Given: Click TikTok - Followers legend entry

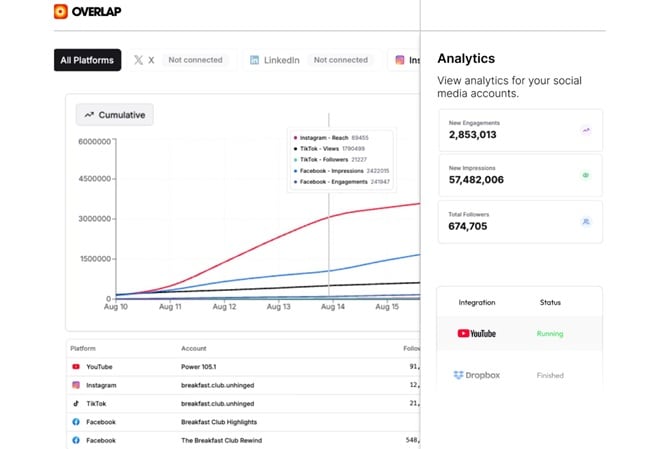Looking at the screenshot, I should click(330, 160).
